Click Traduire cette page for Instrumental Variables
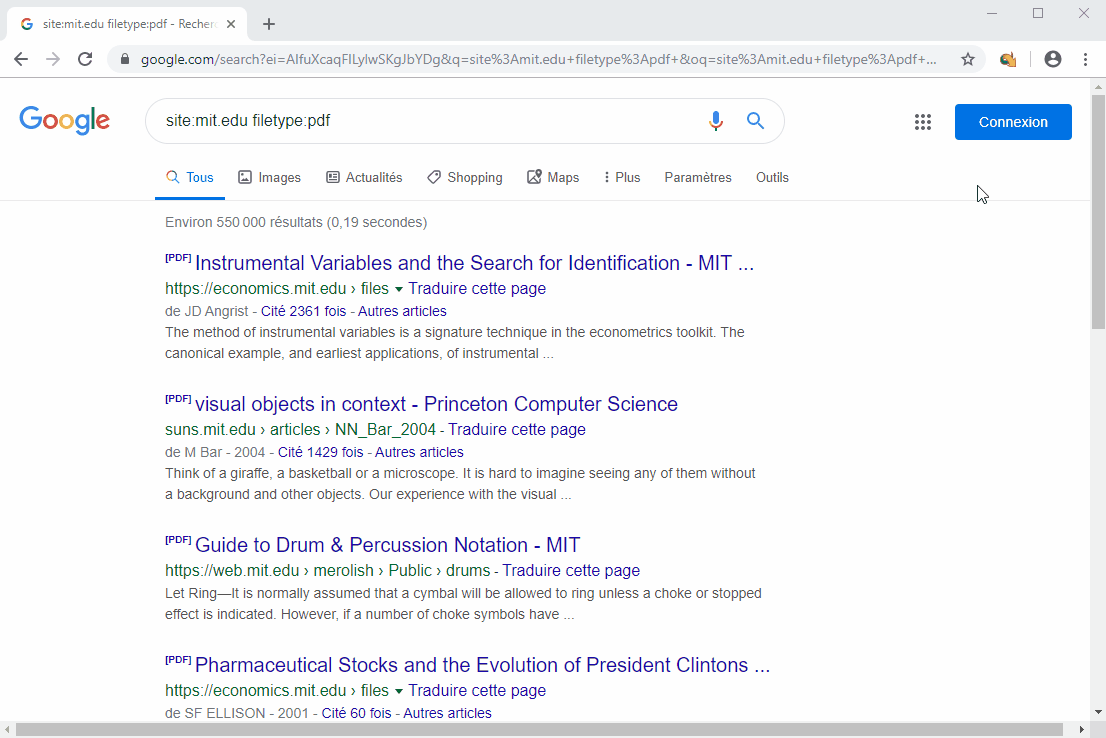Image resolution: width=1106 pixels, height=738 pixels. point(477,289)
